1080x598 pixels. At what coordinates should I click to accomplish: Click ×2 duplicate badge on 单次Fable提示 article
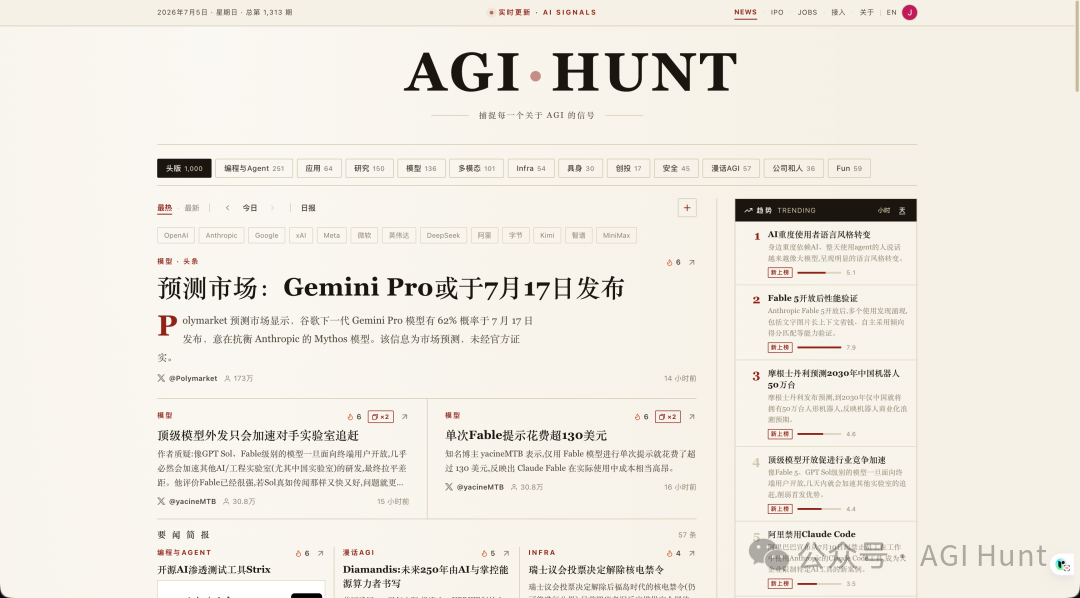pos(667,417)
